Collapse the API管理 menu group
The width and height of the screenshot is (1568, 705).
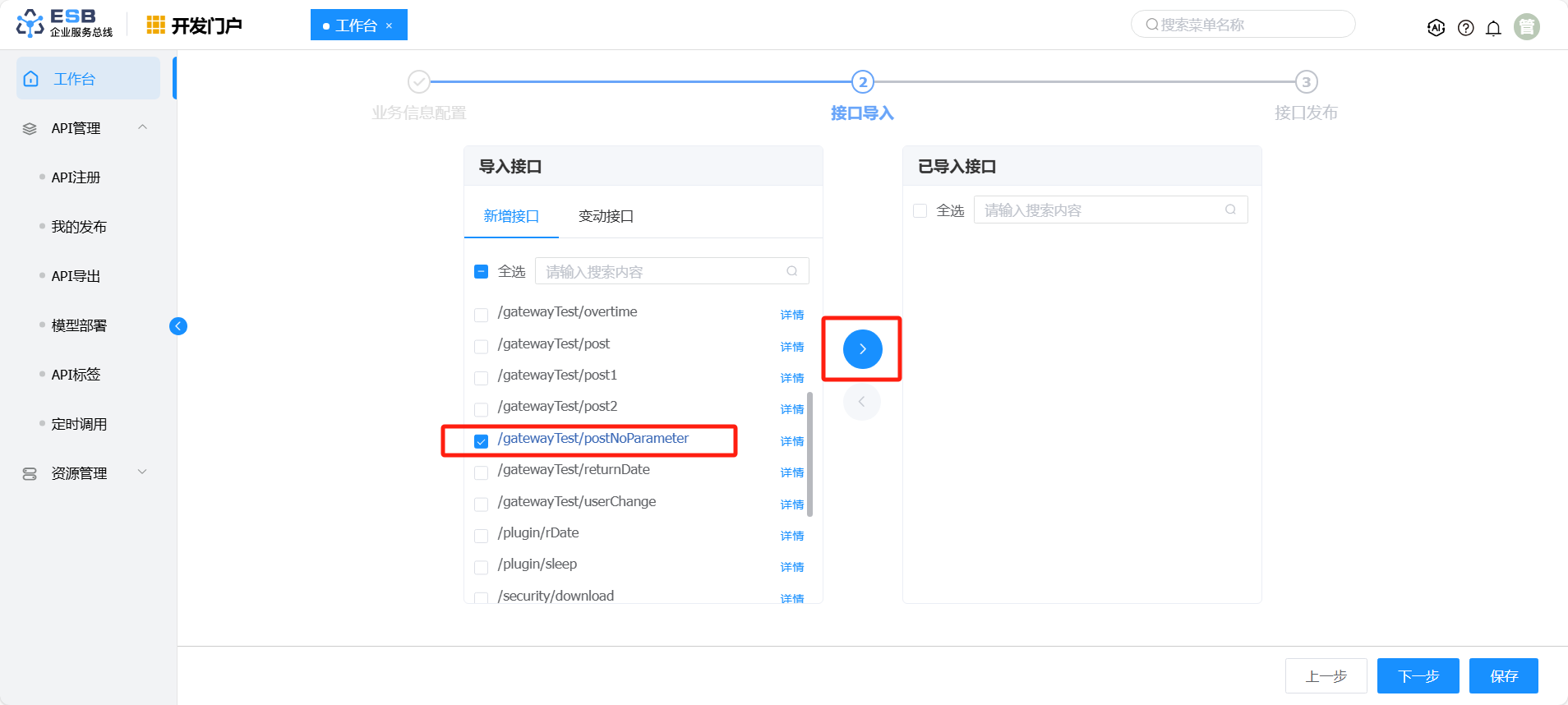(x=143, y=127)
